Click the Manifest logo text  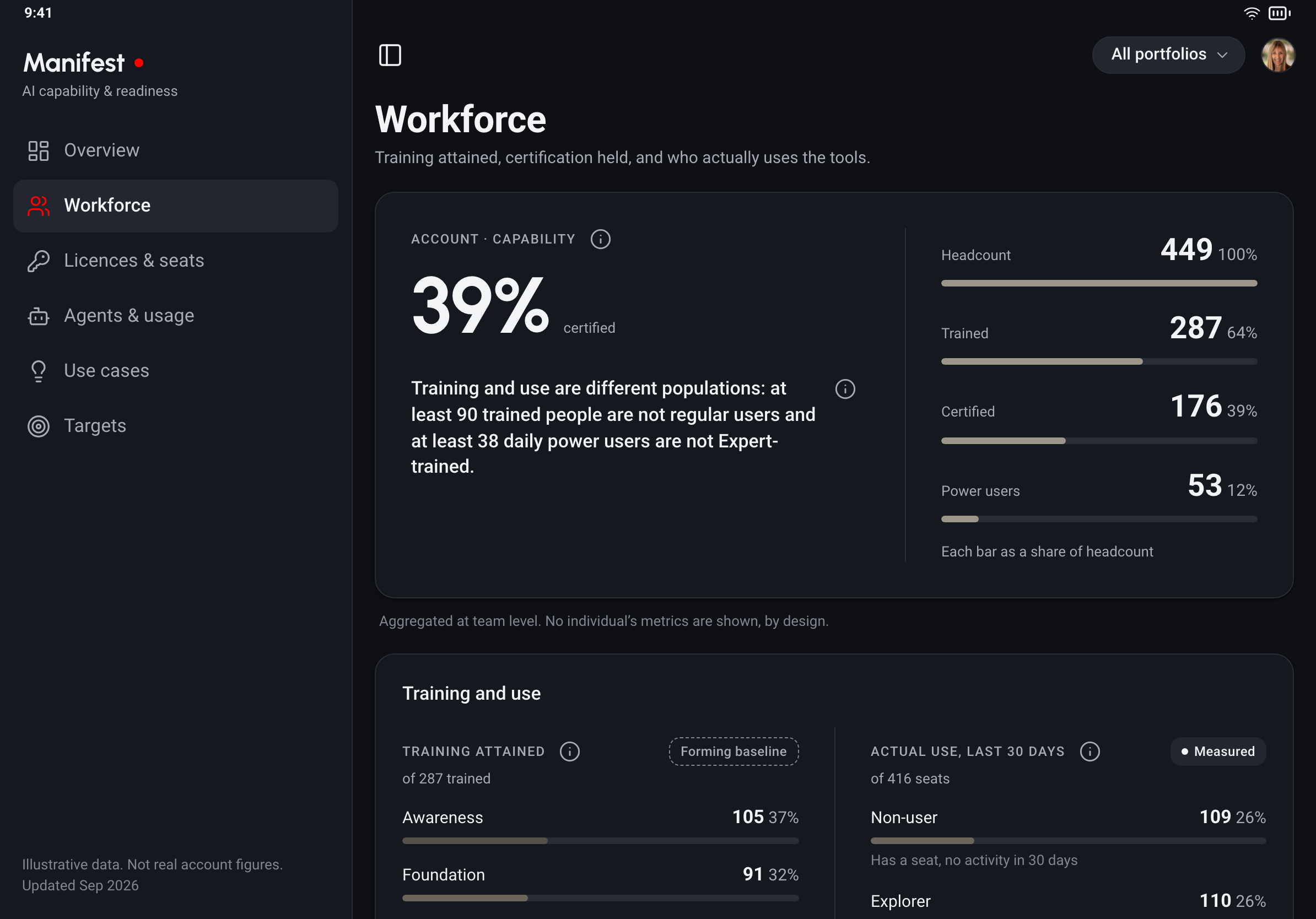(74, 62)
